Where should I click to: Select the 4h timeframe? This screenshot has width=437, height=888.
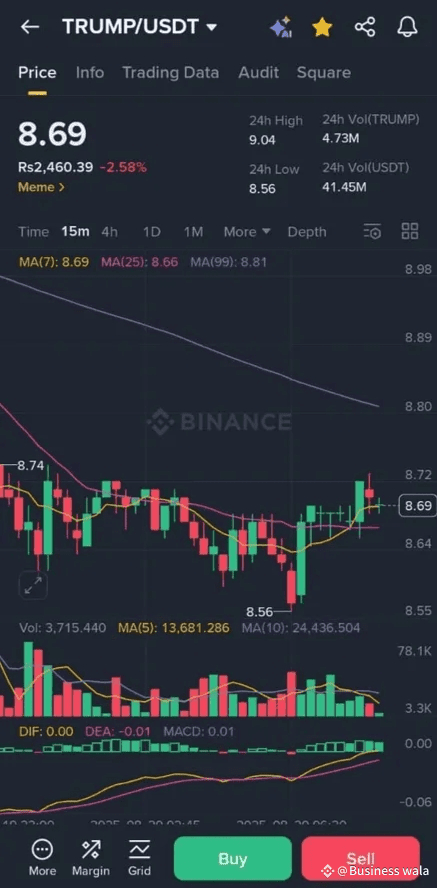(x=109, y=232)
